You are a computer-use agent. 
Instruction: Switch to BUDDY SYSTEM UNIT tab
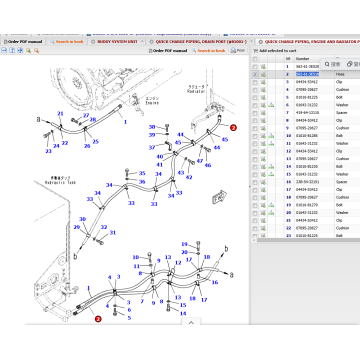[117, 42]
